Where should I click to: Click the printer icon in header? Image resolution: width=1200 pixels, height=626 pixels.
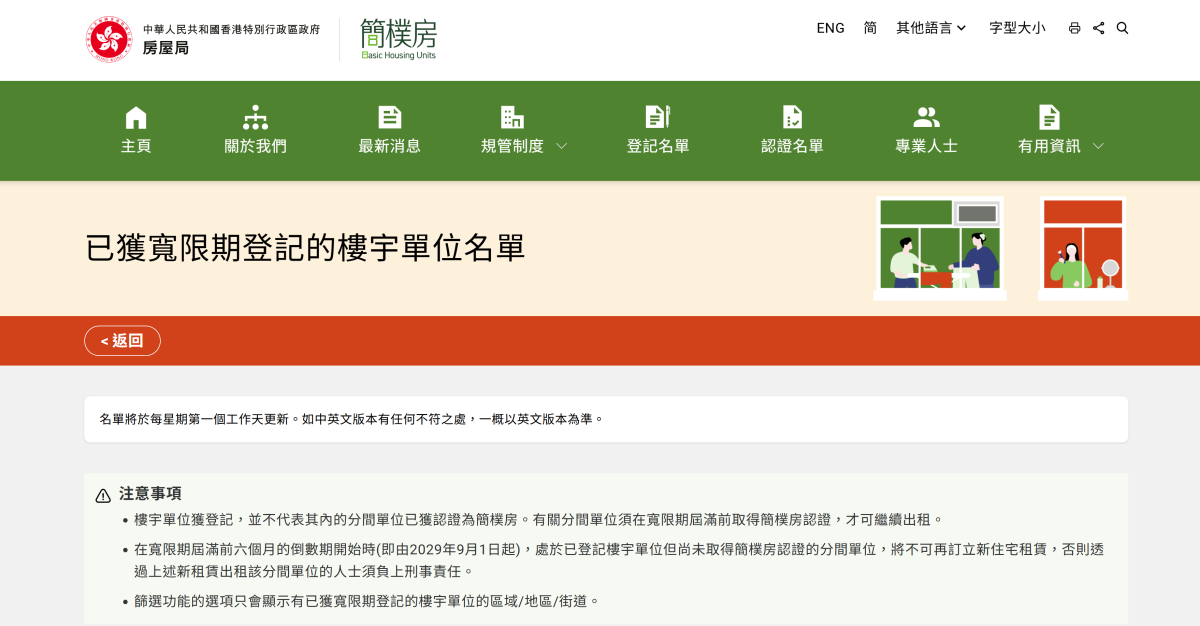pyautogui.click(x=1074, y=28)
